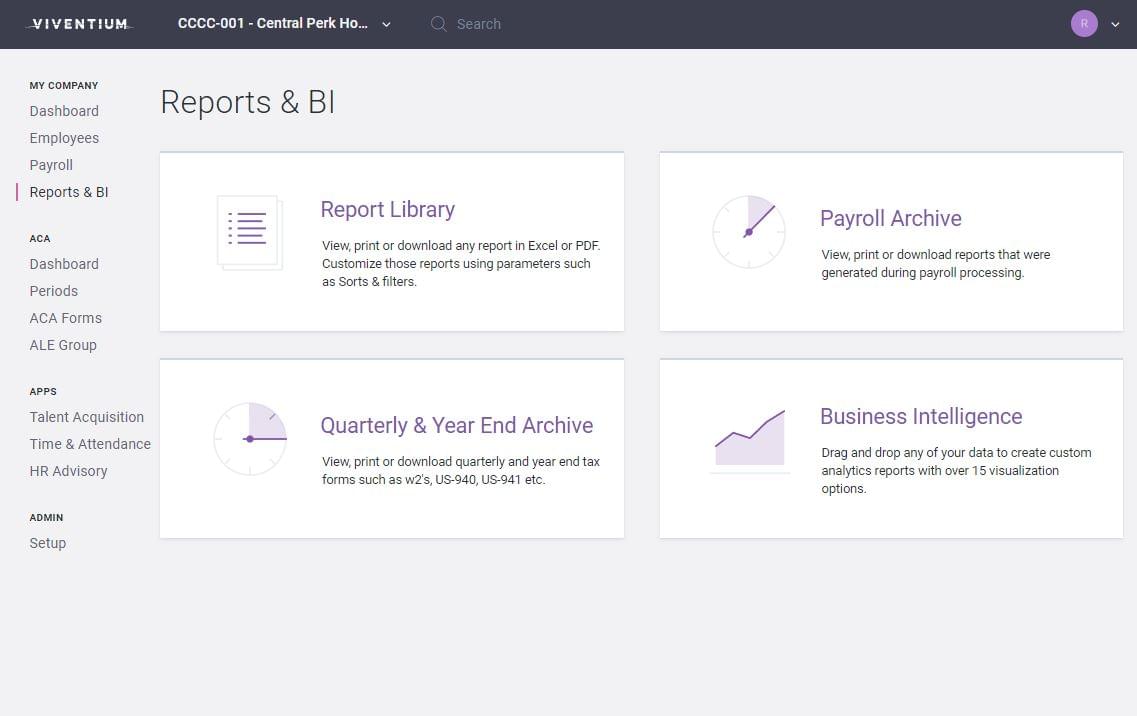
Task: Open the company selector chevron
Action: coord(386,25)
